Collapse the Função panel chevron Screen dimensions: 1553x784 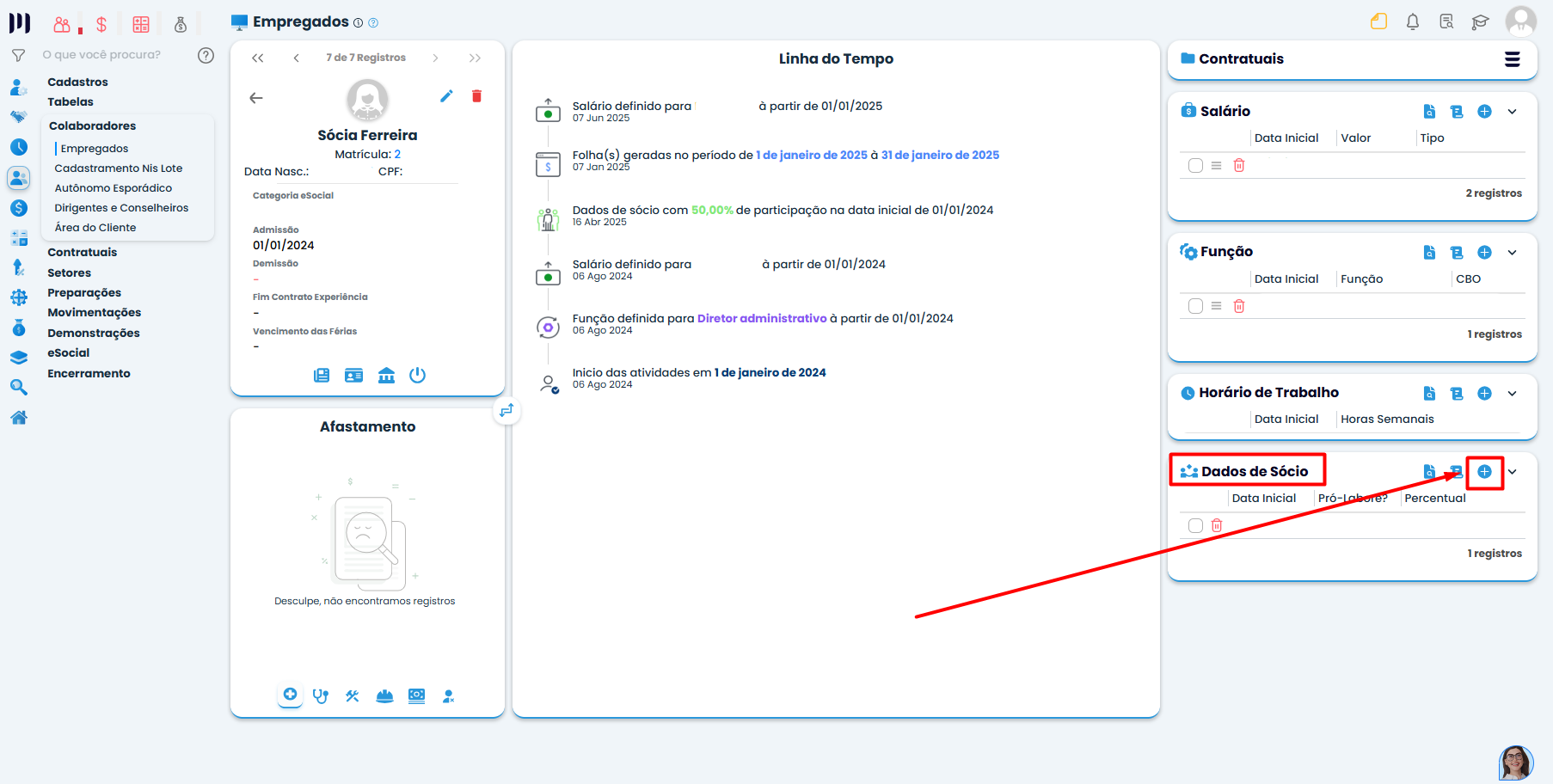pyautogui.click(x=1513, y=252)
